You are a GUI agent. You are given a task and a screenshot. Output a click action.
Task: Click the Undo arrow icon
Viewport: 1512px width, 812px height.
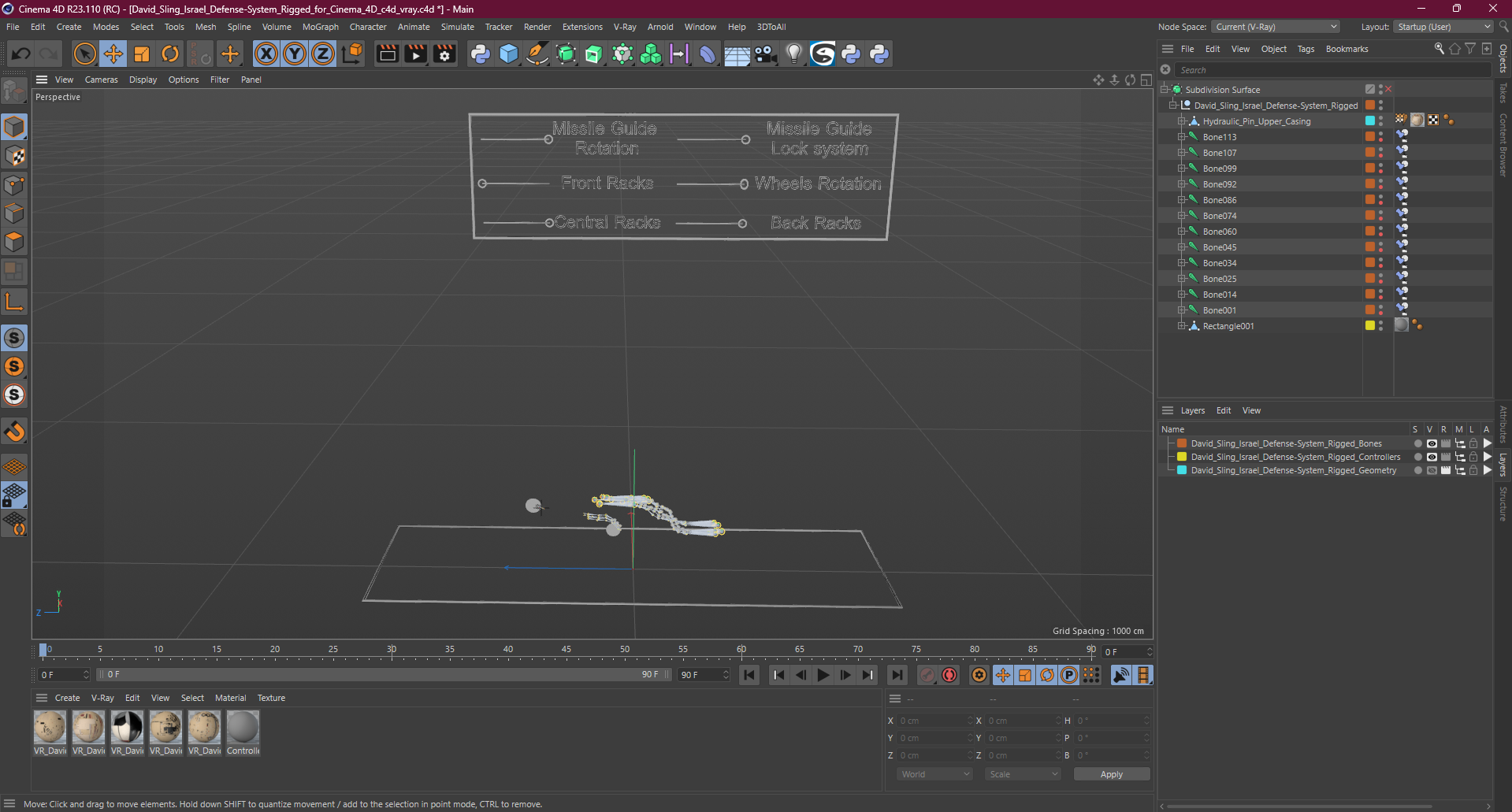tap(21, 54)
